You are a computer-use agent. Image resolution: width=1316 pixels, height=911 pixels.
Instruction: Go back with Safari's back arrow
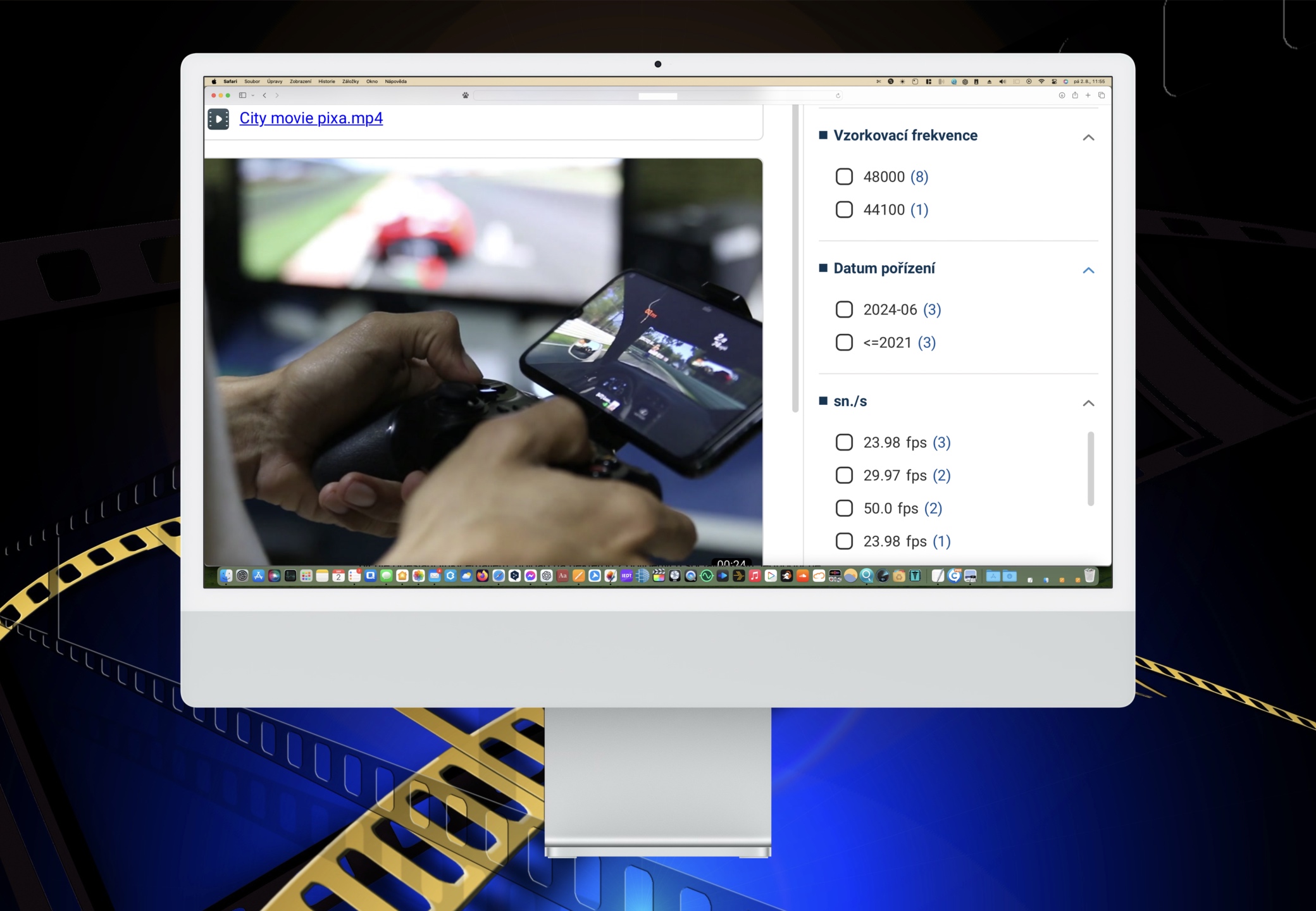[264, 96]
